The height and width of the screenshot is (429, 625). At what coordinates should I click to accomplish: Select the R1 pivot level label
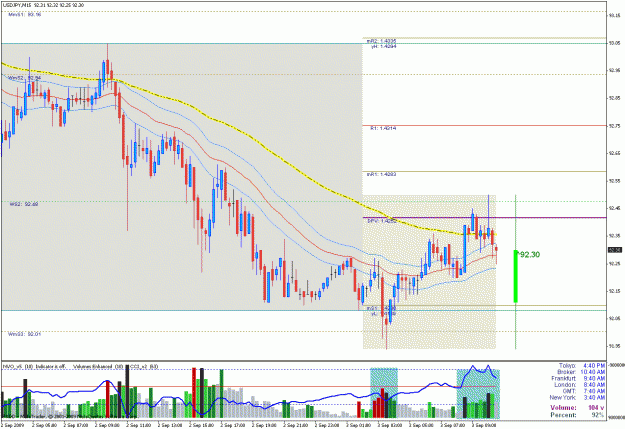click(x=383, y=128)
